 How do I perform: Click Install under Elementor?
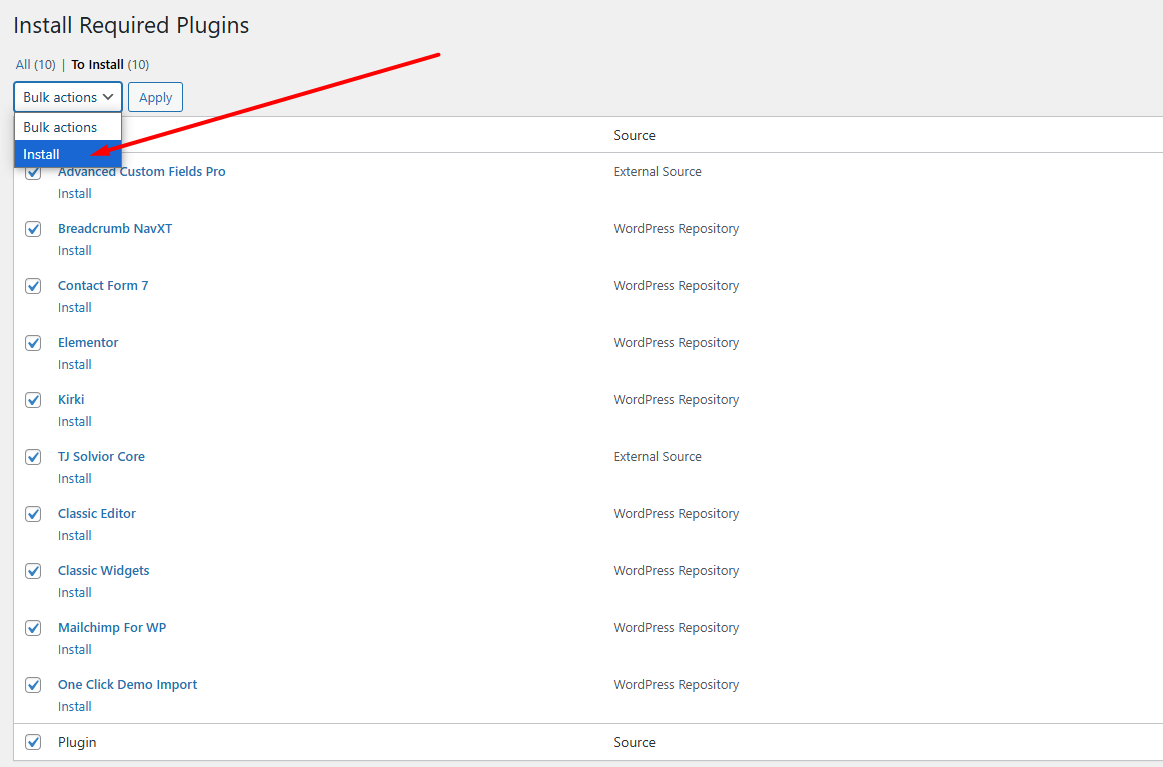75,365
